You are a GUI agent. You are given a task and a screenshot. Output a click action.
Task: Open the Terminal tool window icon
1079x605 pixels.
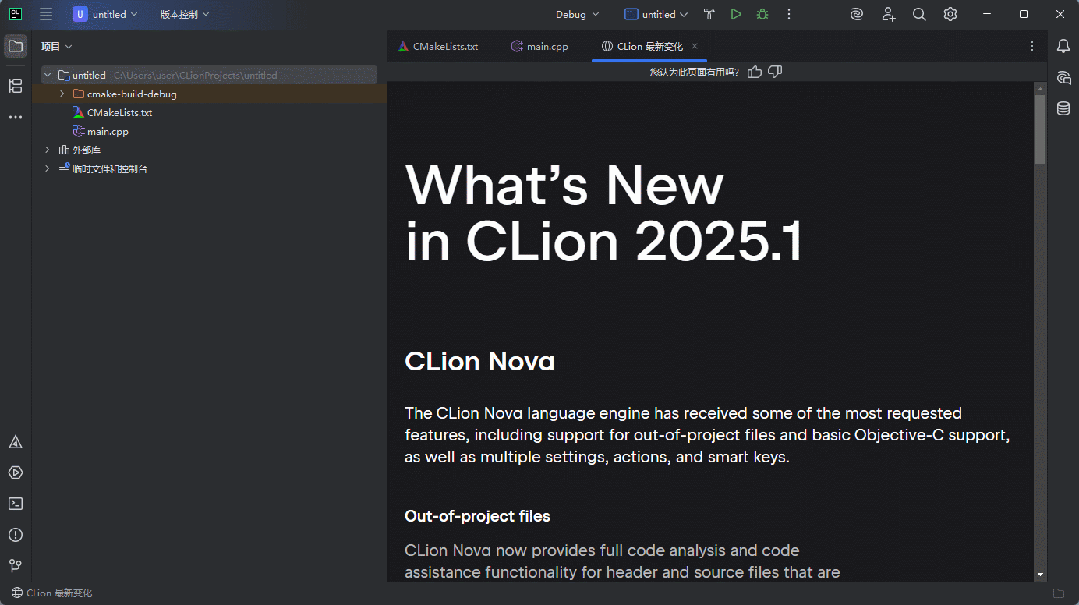(x=15, y=504)
